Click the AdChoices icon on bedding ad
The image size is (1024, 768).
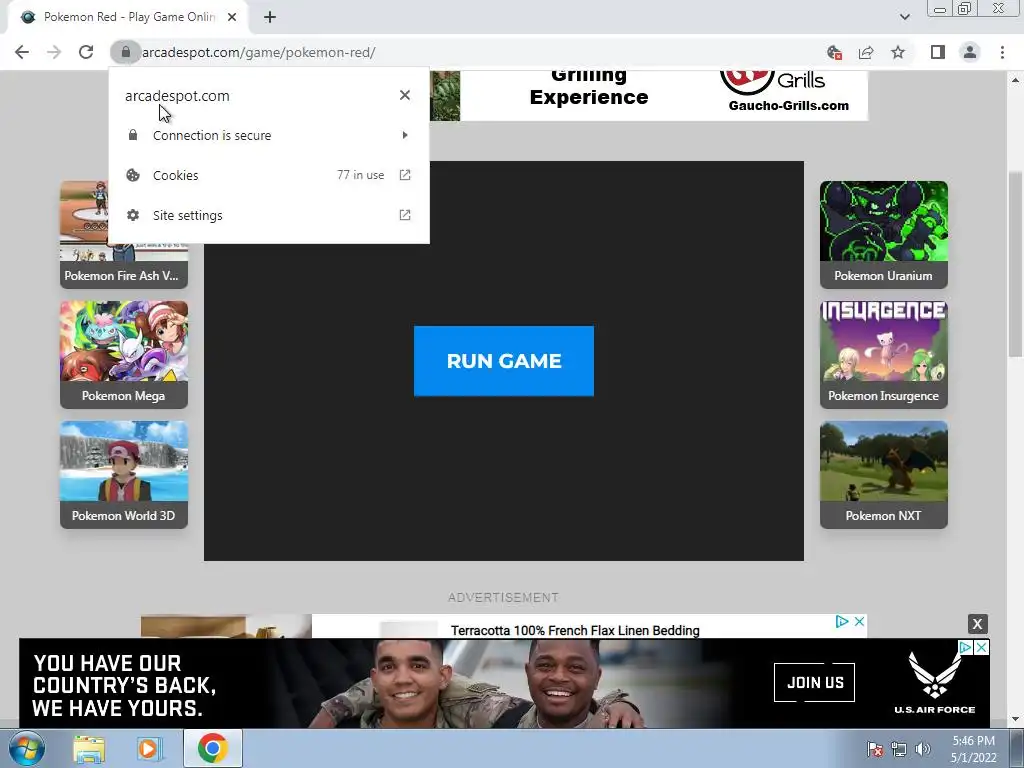(842, 622)
